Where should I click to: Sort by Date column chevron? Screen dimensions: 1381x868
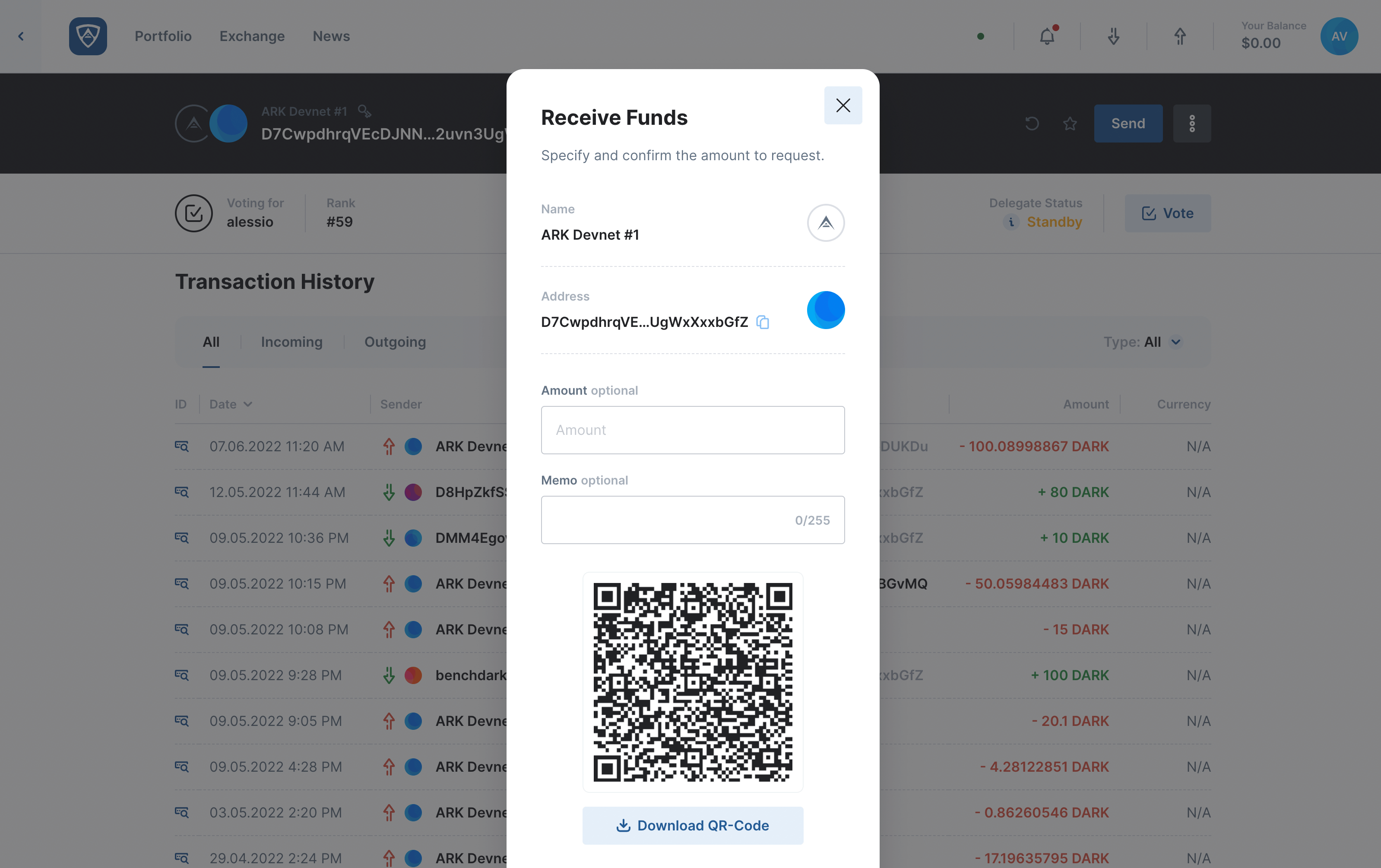248,404
